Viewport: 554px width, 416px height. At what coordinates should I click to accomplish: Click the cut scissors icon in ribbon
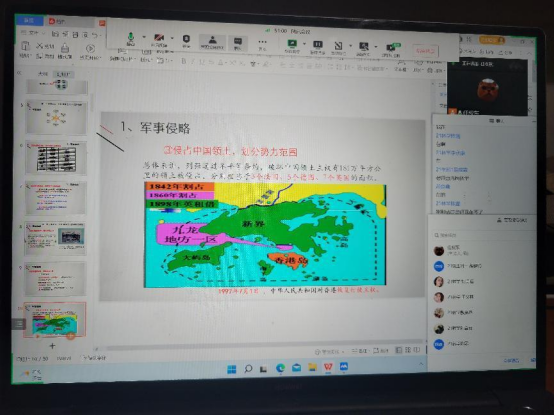(40, 46)
